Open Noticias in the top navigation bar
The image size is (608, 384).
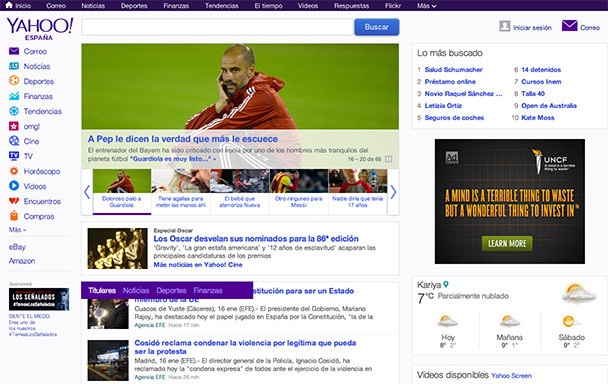point(93,6)
